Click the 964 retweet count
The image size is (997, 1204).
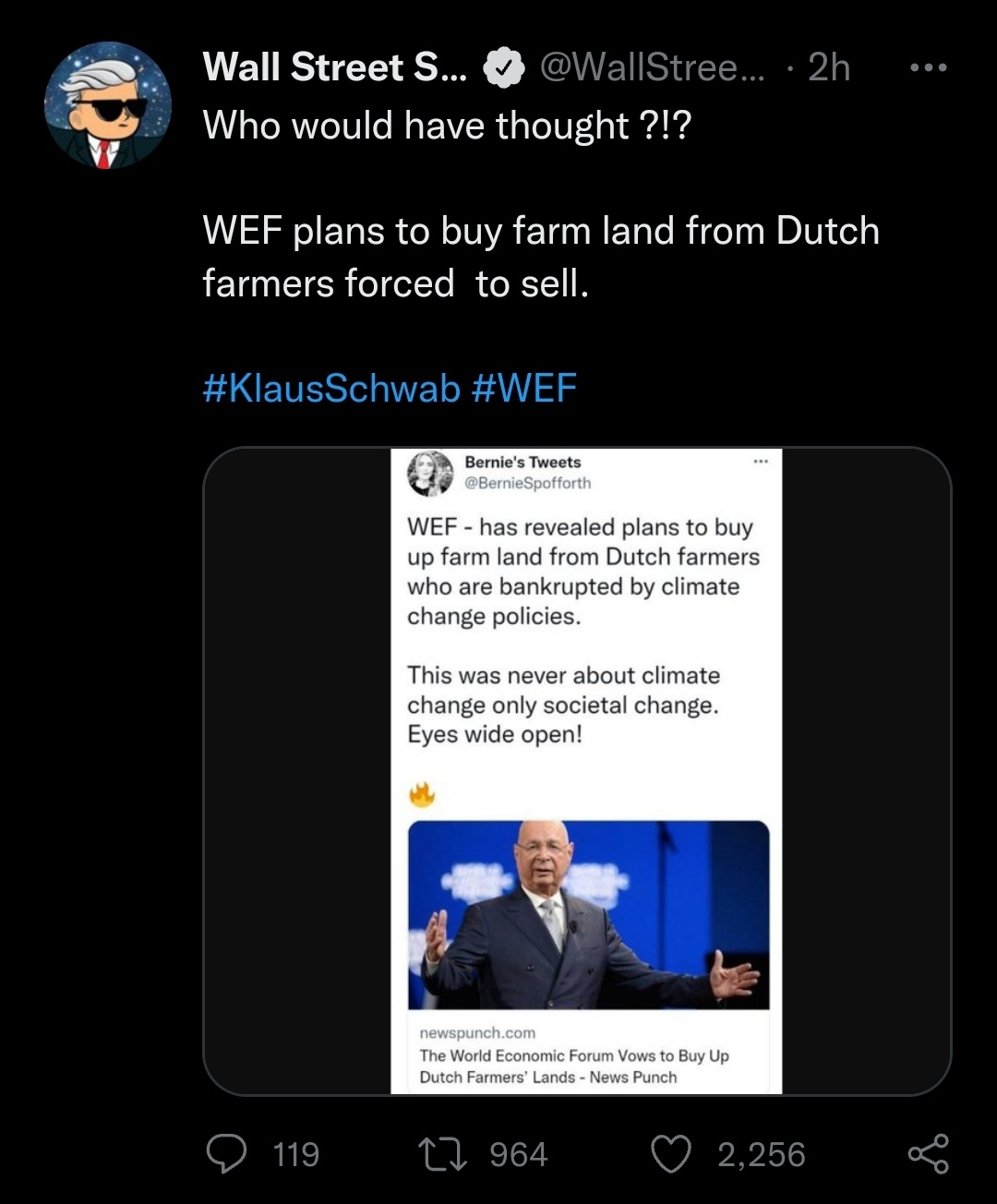tap(518, 1154)
